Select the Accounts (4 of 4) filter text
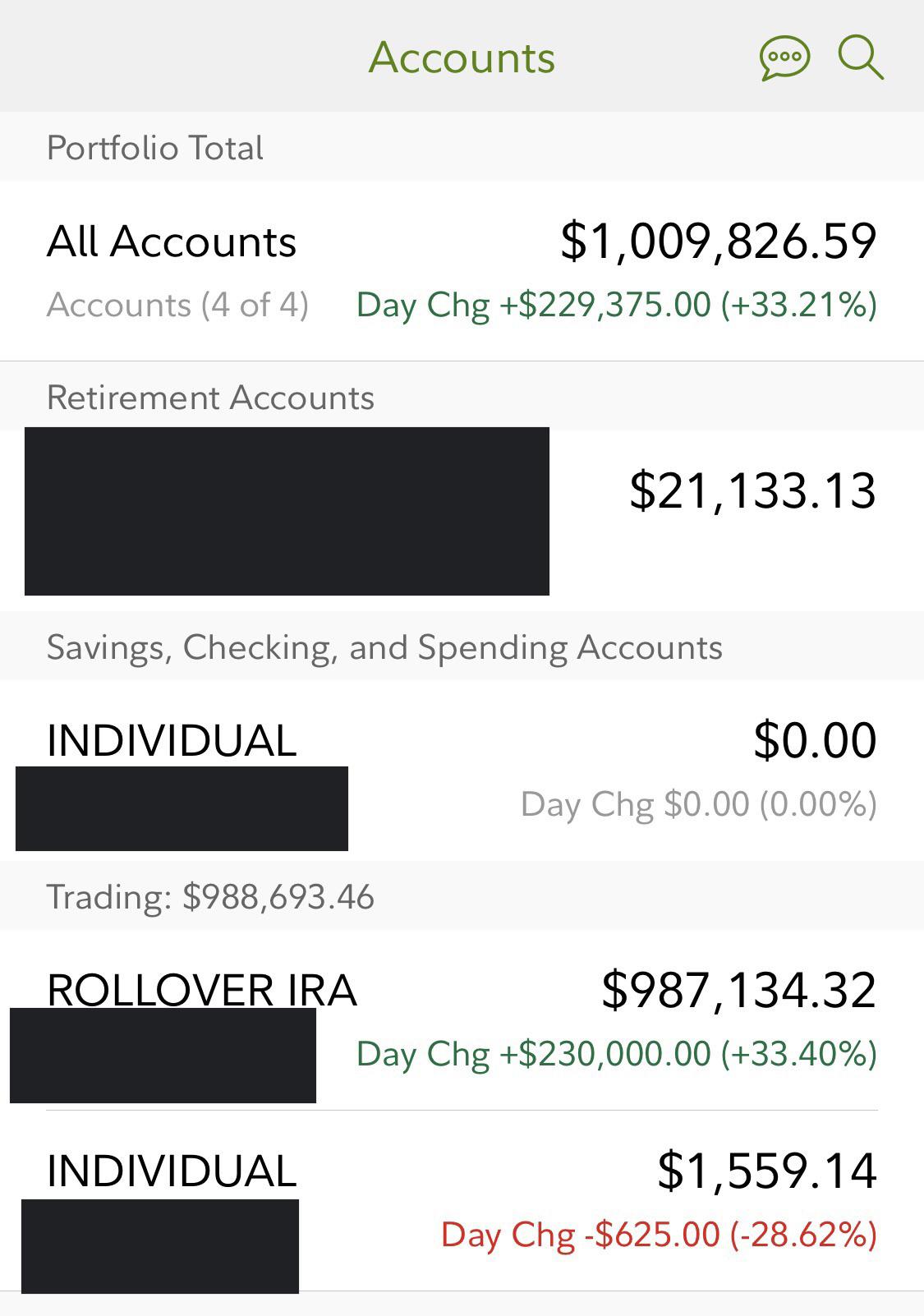The width and height of the screenshot is (924, 1316). pyautogui.click(x=177, y=305)
